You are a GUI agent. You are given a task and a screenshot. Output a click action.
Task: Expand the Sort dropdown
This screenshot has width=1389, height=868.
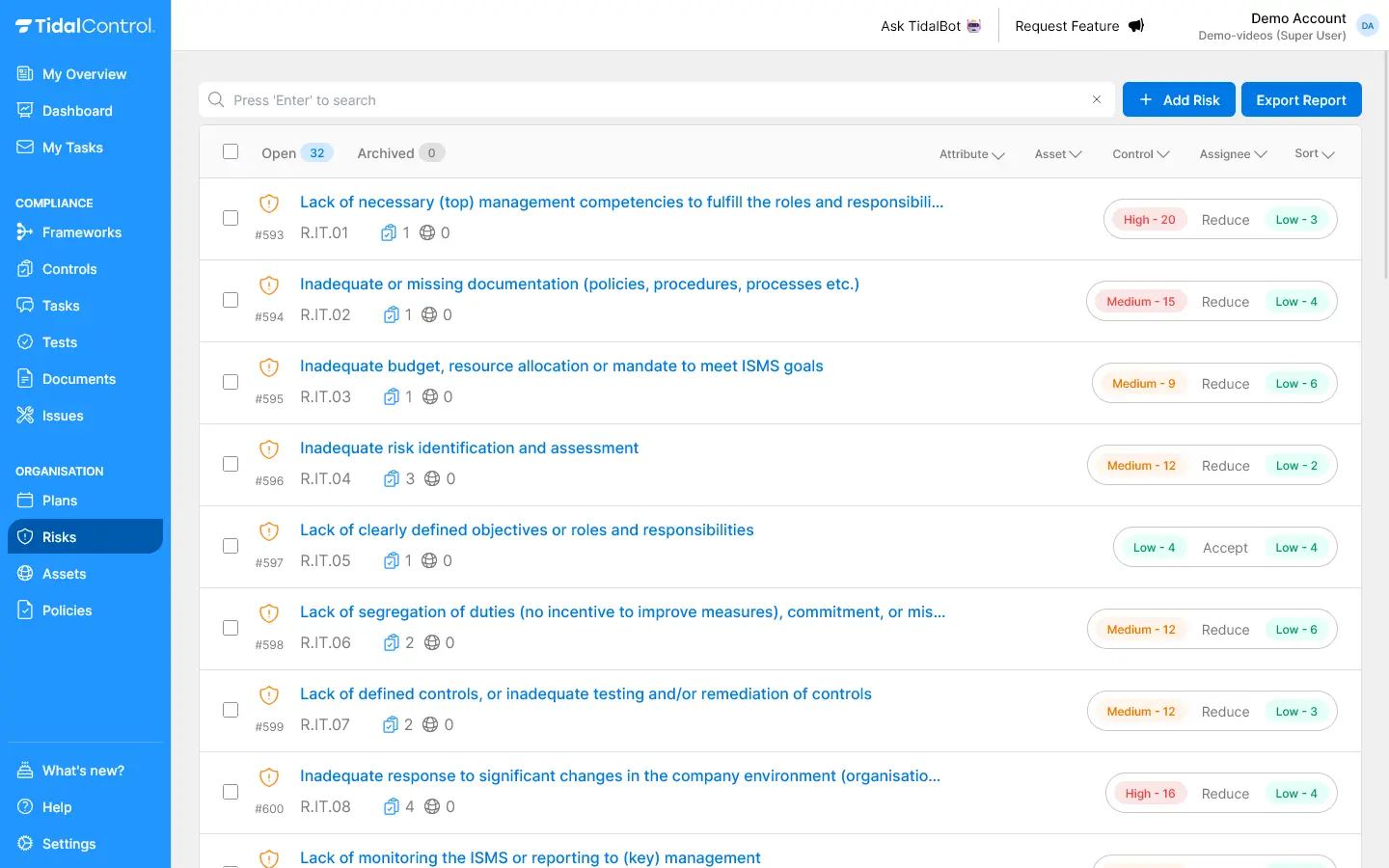point(1314,154)
